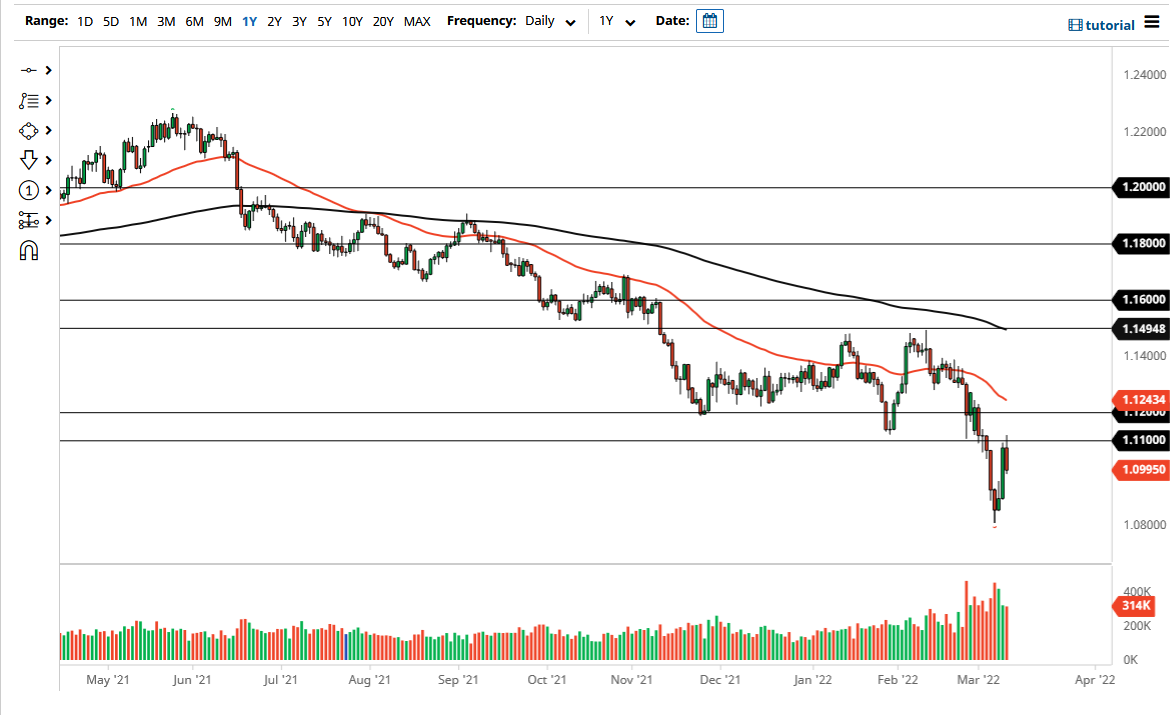Toggle the magnet snap tool

(x=28, y=250)
